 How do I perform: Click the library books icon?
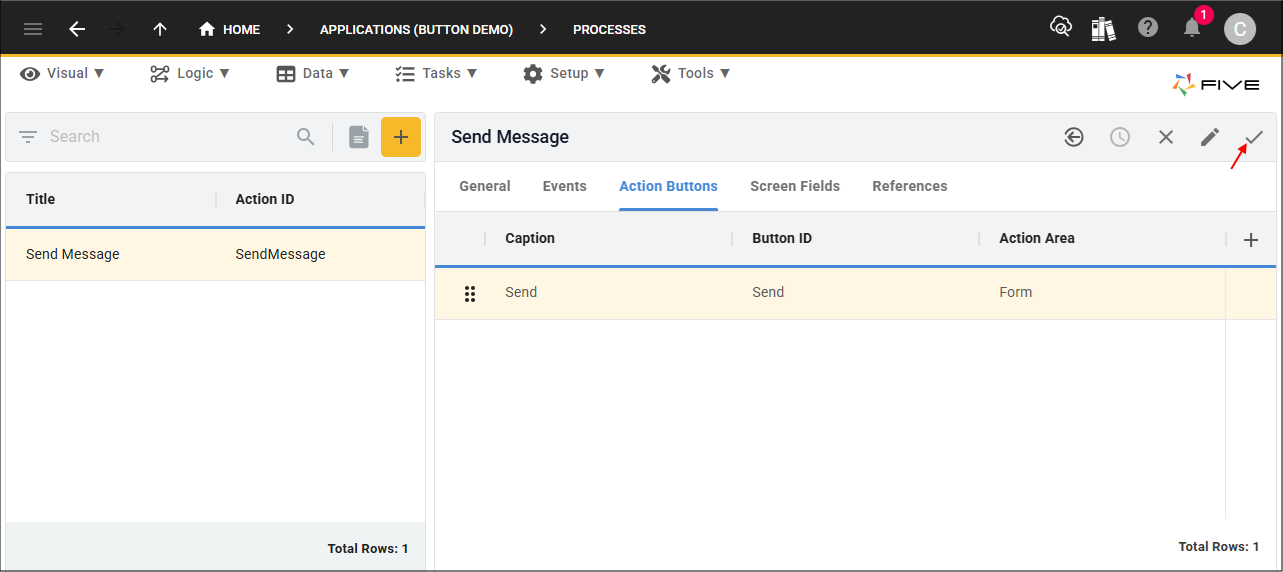pyautogui.click(x=1103, y=29)
